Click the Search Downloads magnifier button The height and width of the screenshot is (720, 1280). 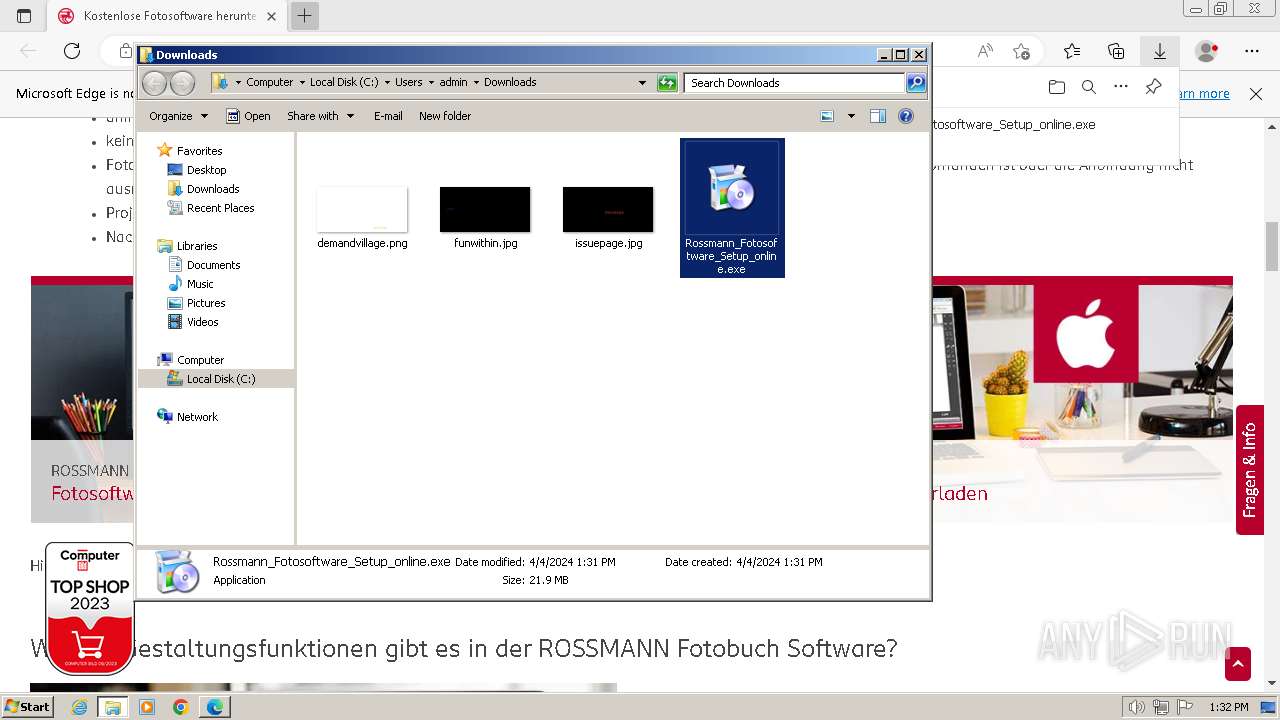coord(916,83)
